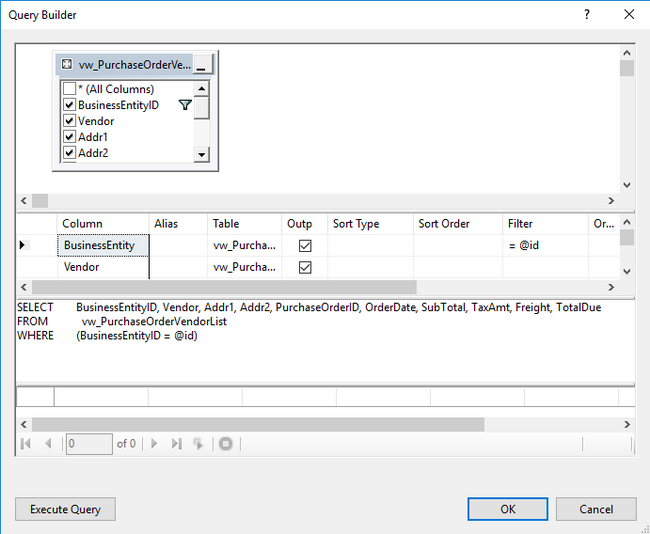Click the stop query icon
Viewport: 650px width, 534px height.
point(226,444)
